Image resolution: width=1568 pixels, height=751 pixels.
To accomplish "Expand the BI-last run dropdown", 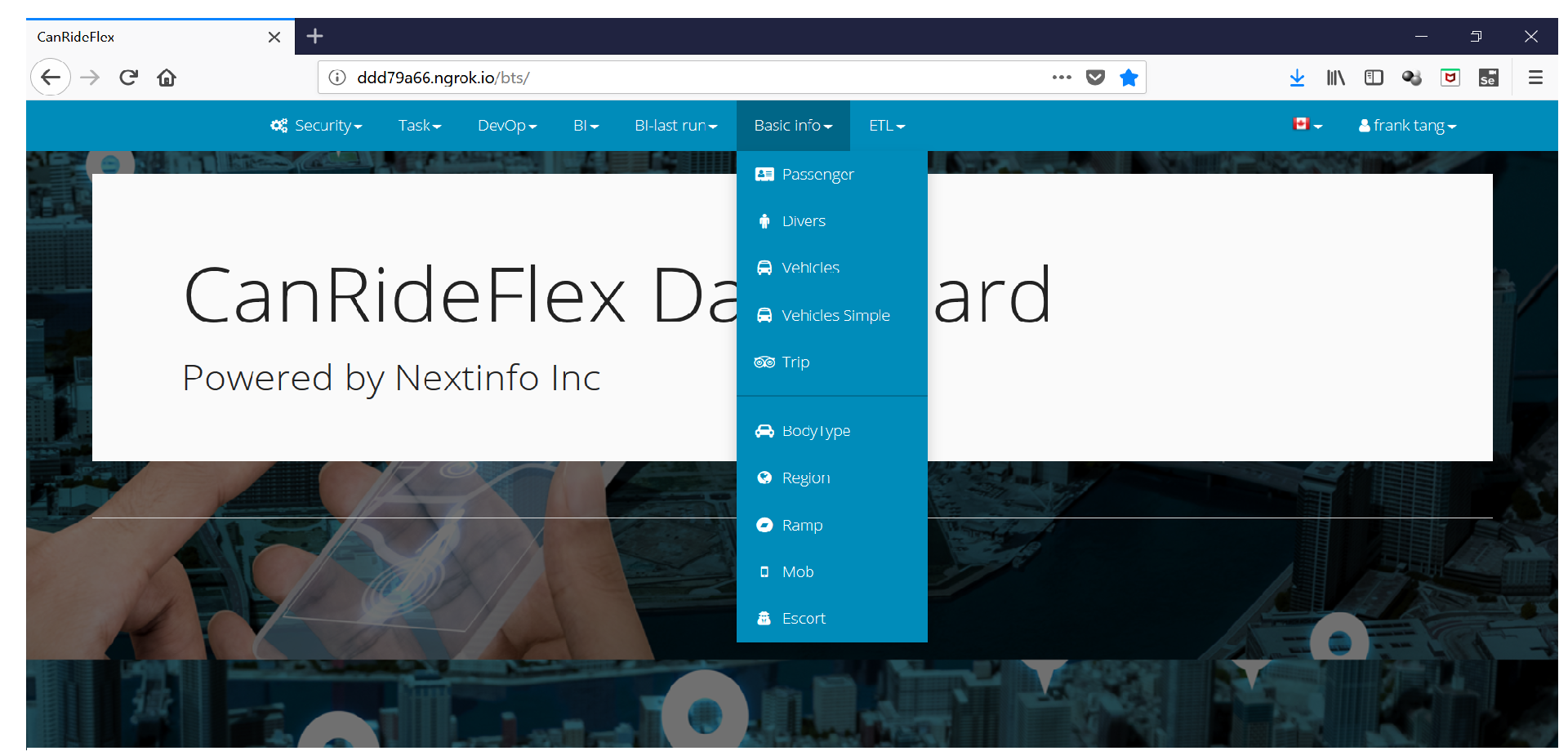I will [x=676, y=126].
